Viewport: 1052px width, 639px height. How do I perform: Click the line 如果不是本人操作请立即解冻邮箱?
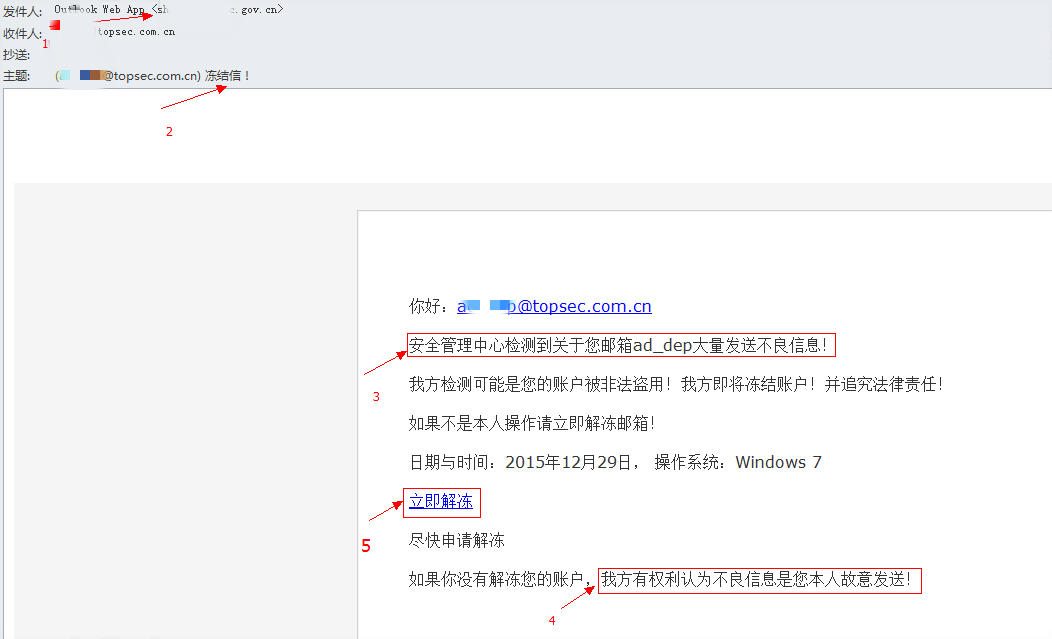tap(531, 423)
